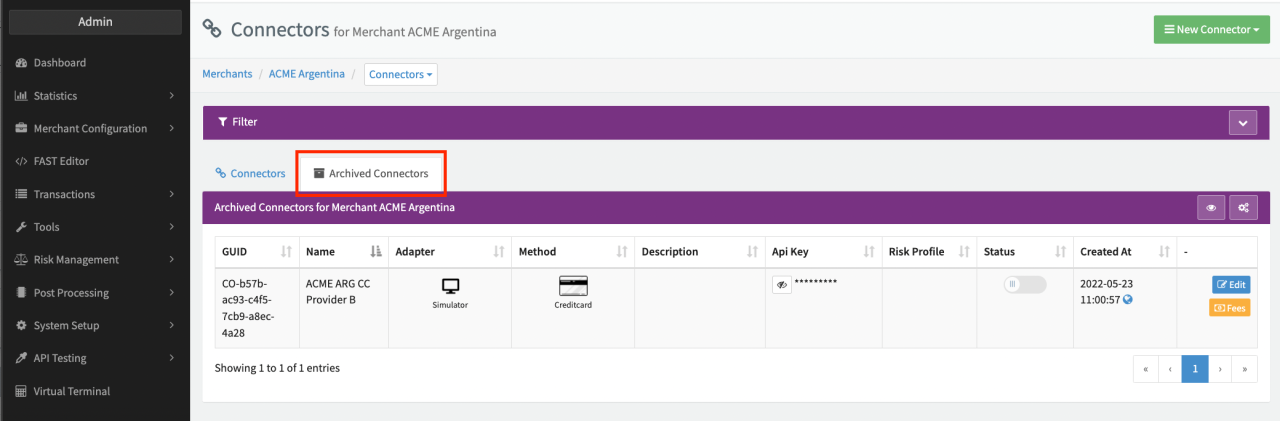Viewport: 1280px width, 421px height.
Task: Open table settings with the gears icon
Action: click(x=1243, y=208)
